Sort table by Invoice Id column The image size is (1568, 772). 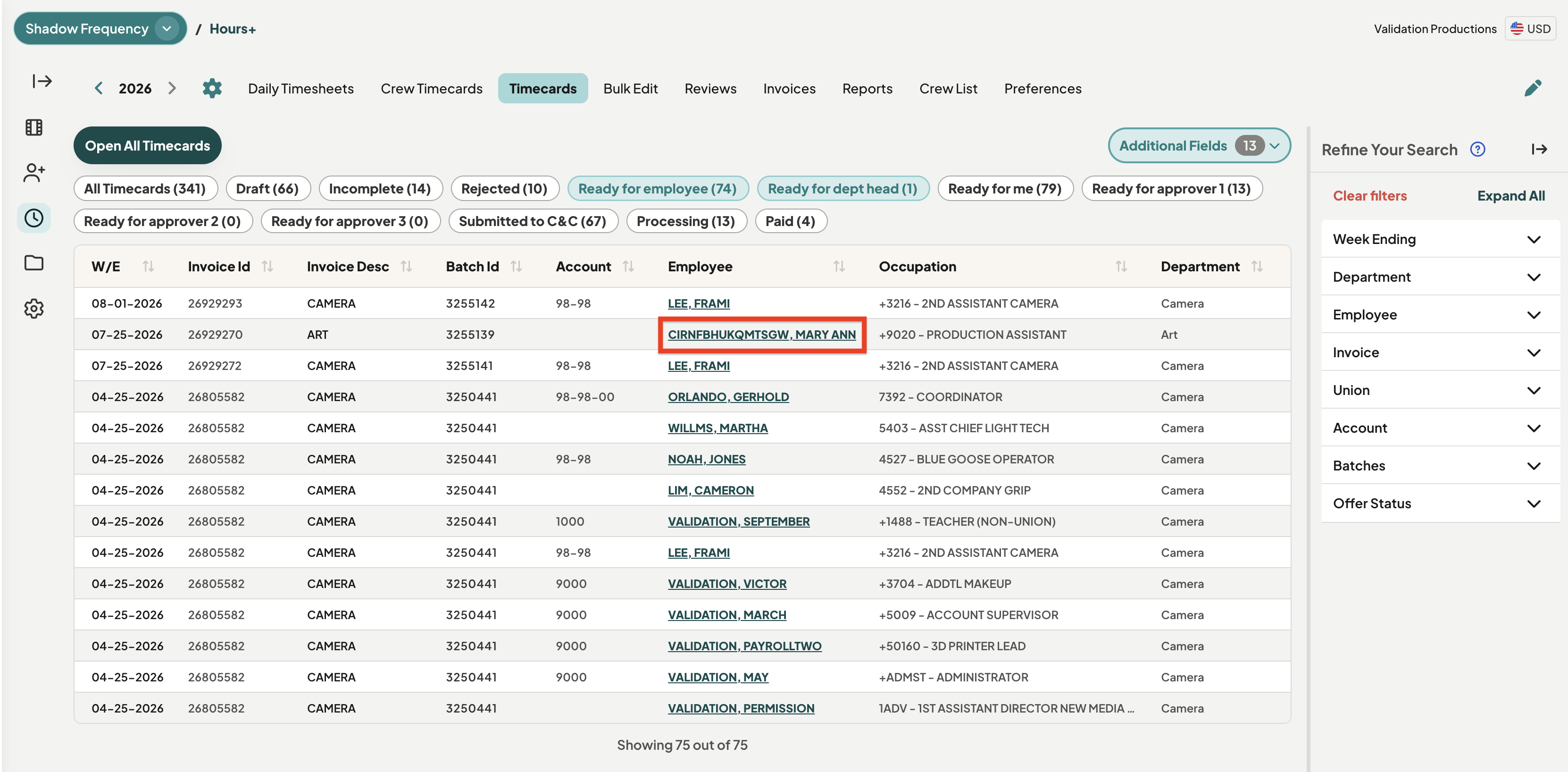[267, 266]
